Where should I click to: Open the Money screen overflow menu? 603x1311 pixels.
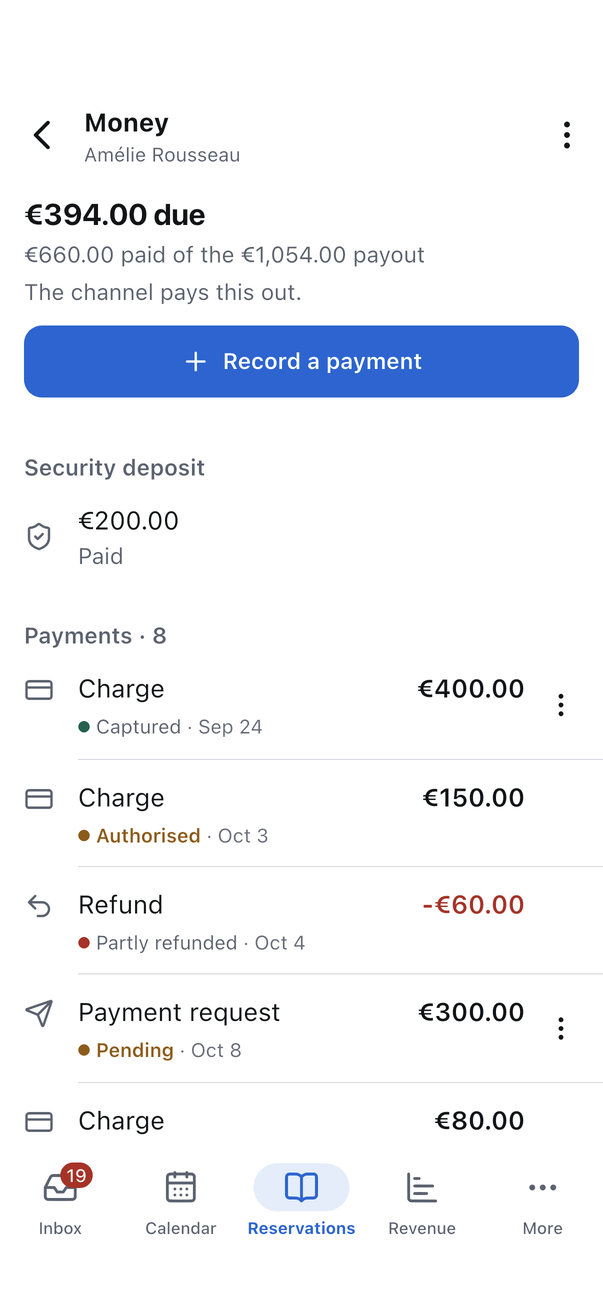566,135
